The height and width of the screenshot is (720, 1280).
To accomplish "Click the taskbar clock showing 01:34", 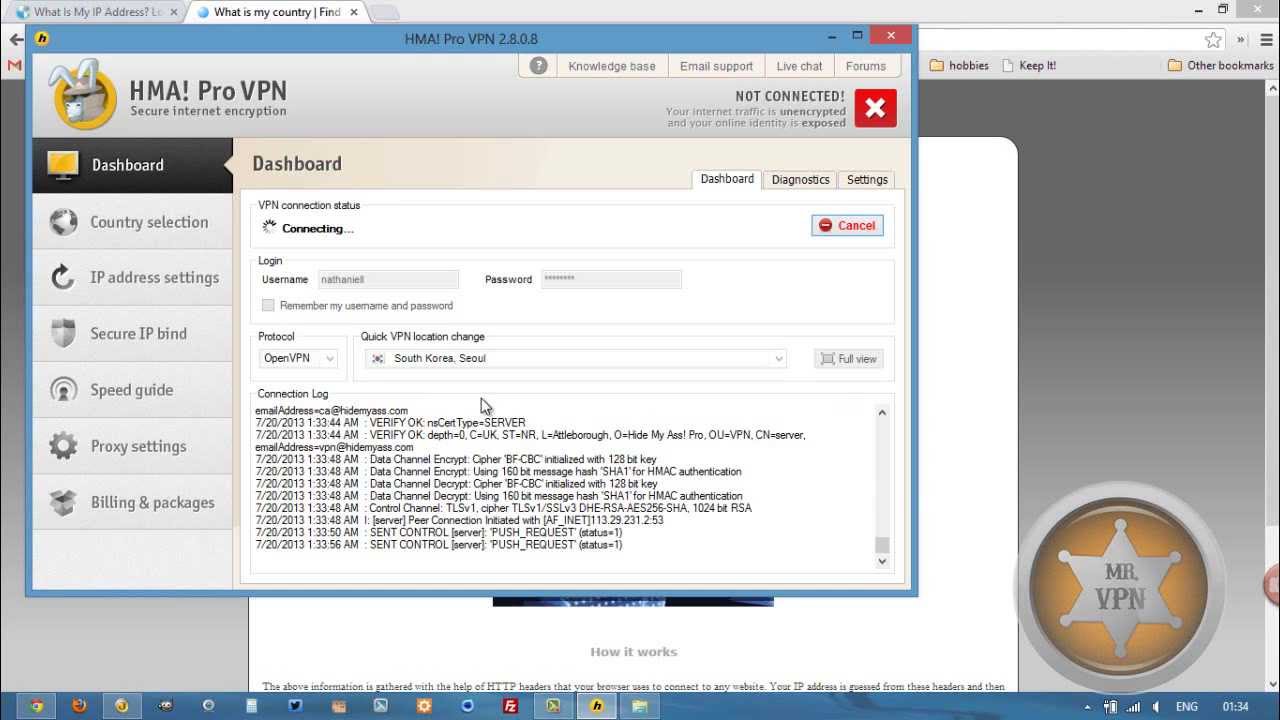I will click(1234, 706).
